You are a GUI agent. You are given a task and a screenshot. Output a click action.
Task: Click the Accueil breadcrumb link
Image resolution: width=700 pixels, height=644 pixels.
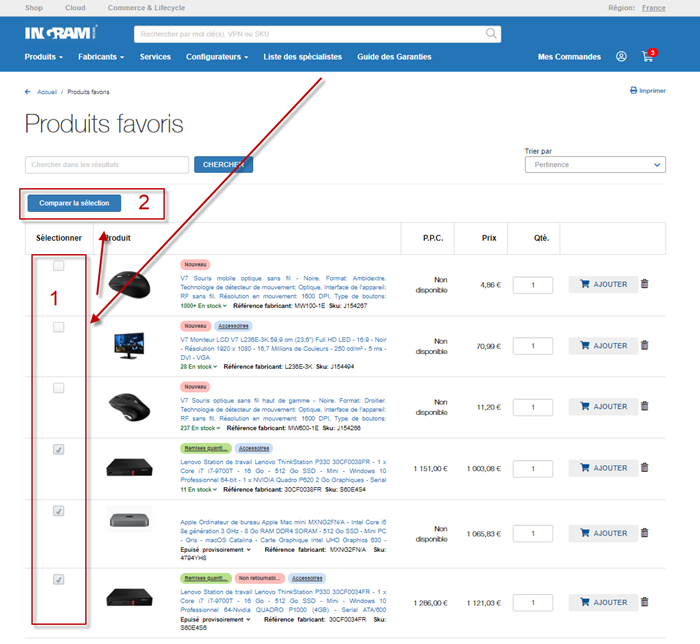[47, 92]
